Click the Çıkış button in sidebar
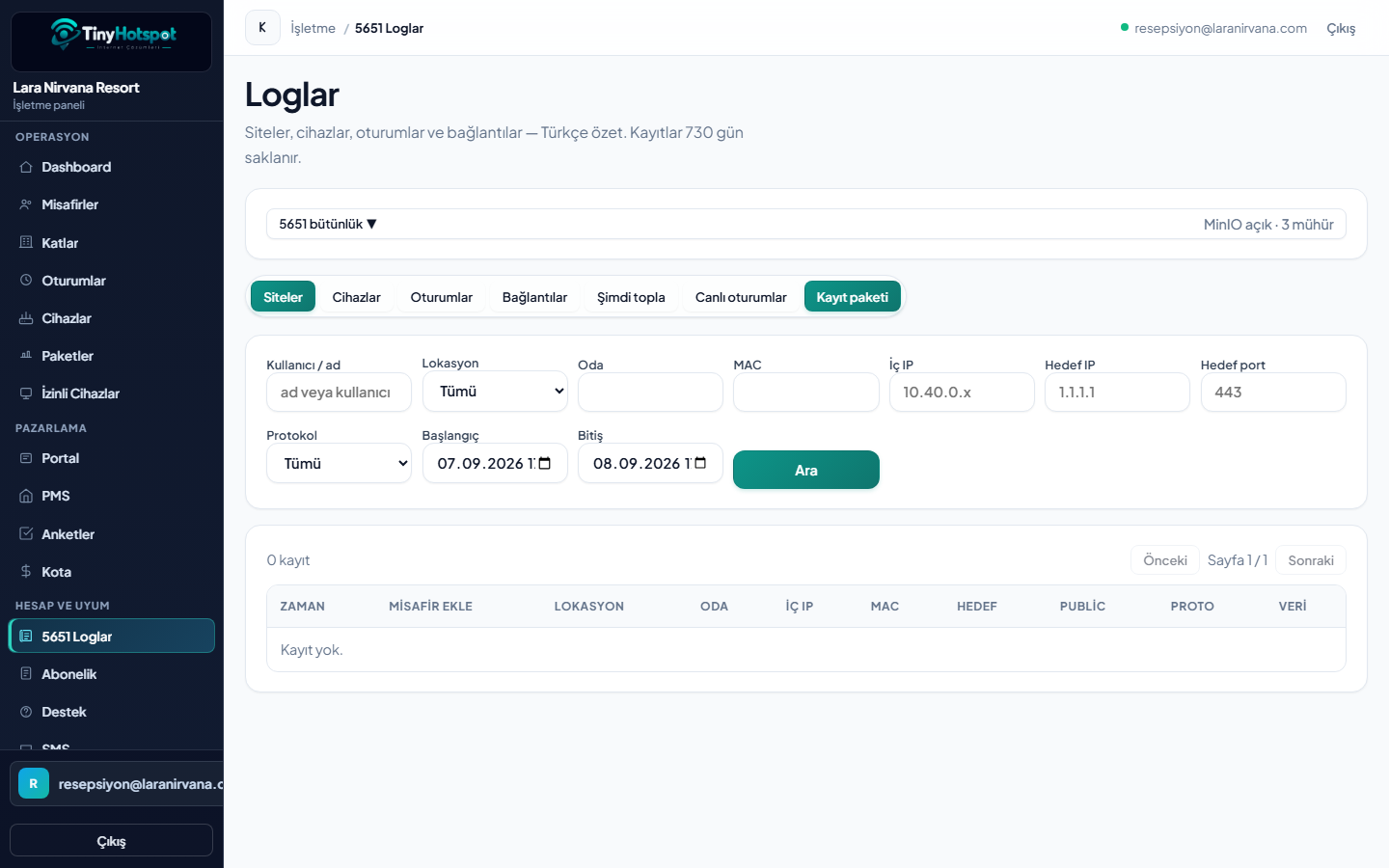1389x868 pixels. (112, 841)
